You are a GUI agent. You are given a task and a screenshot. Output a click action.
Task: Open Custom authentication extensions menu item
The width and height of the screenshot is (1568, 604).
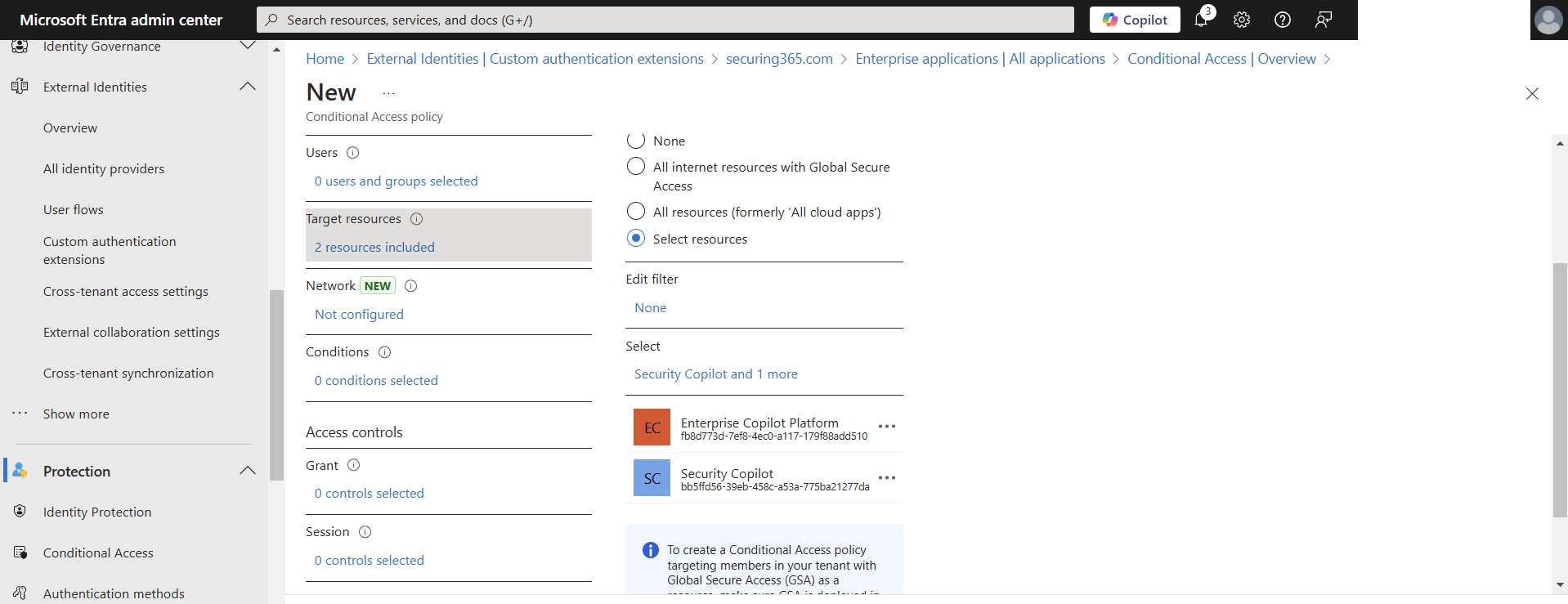(110, 251)
